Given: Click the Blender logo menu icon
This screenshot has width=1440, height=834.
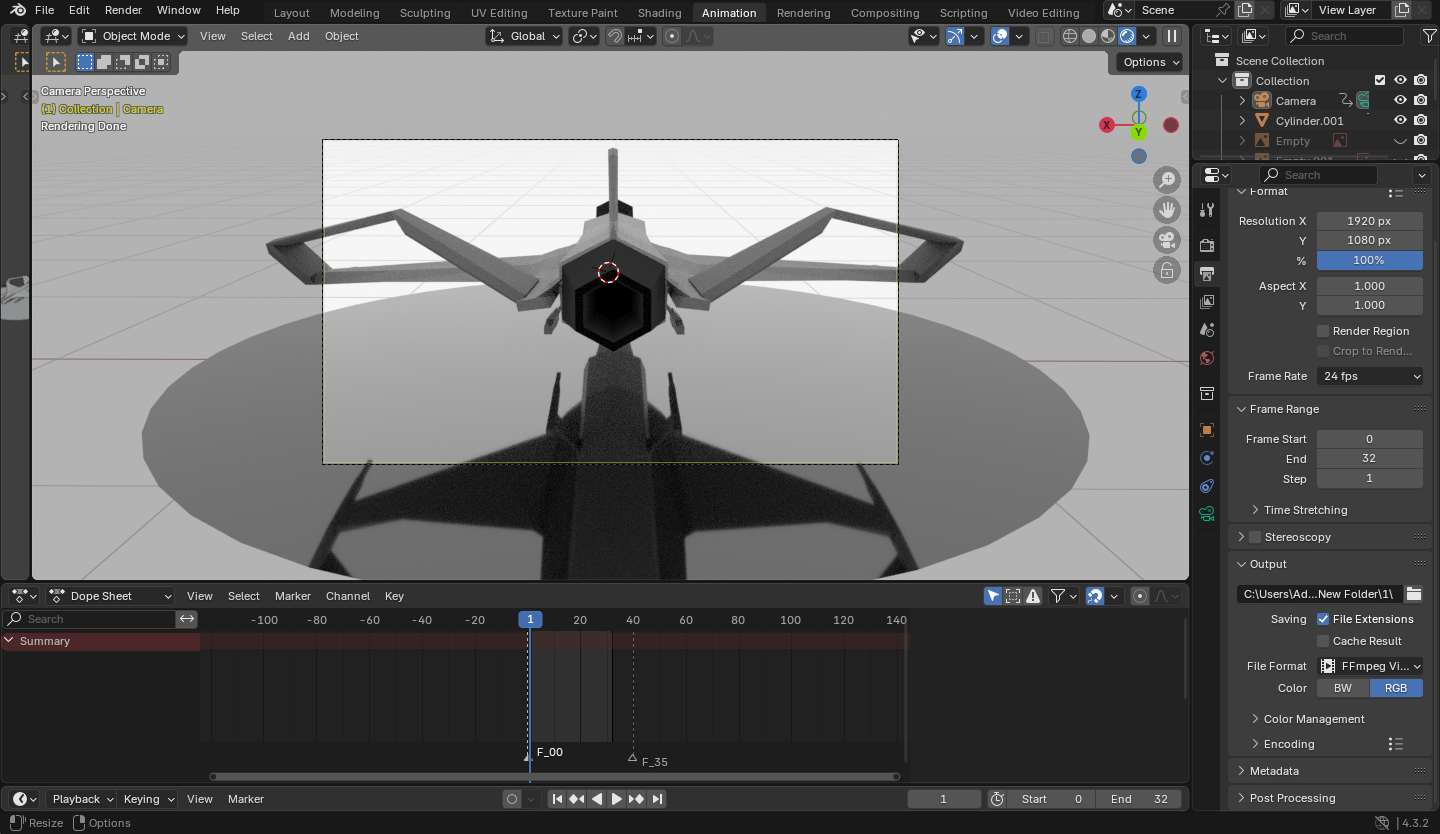Looking at the screenshot, I should [x=18, y=10].
